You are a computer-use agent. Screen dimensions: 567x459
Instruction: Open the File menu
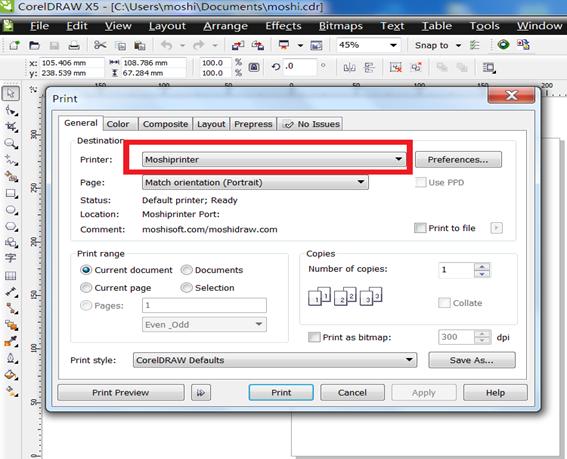click(x=39, y=26)
